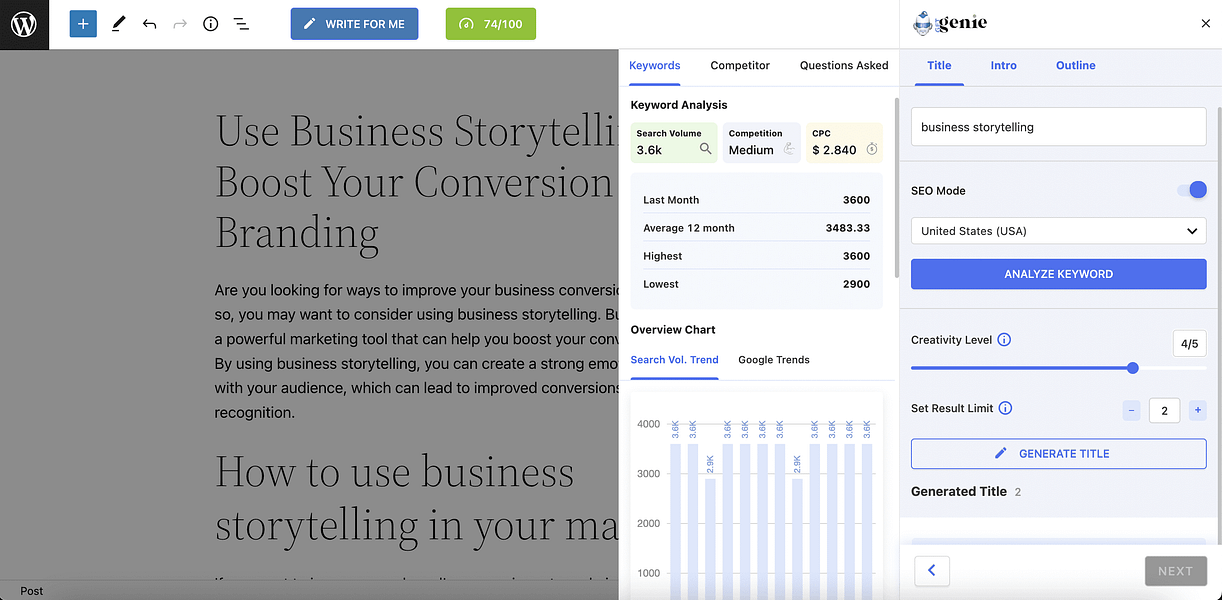This screenshot has width=1222, height=600.
Task: Click the NEXT button
Action: click(1175, 571)
